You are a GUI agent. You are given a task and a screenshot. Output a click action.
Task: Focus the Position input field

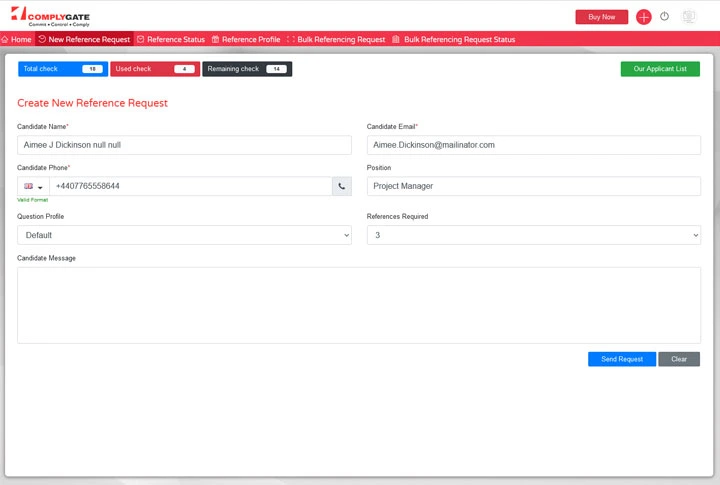[x=534, y=186]
